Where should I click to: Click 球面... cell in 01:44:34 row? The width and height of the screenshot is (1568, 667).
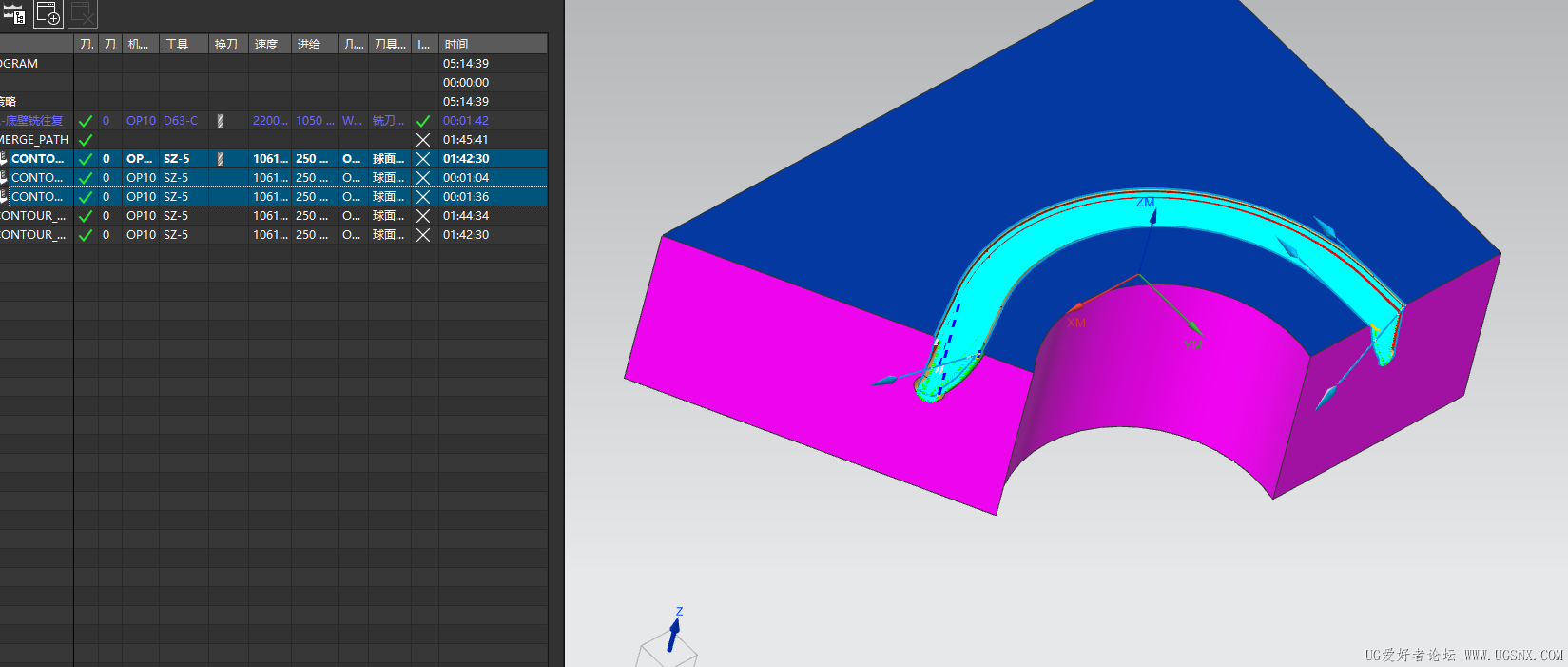pyautogui.click(x=388, y=216)
